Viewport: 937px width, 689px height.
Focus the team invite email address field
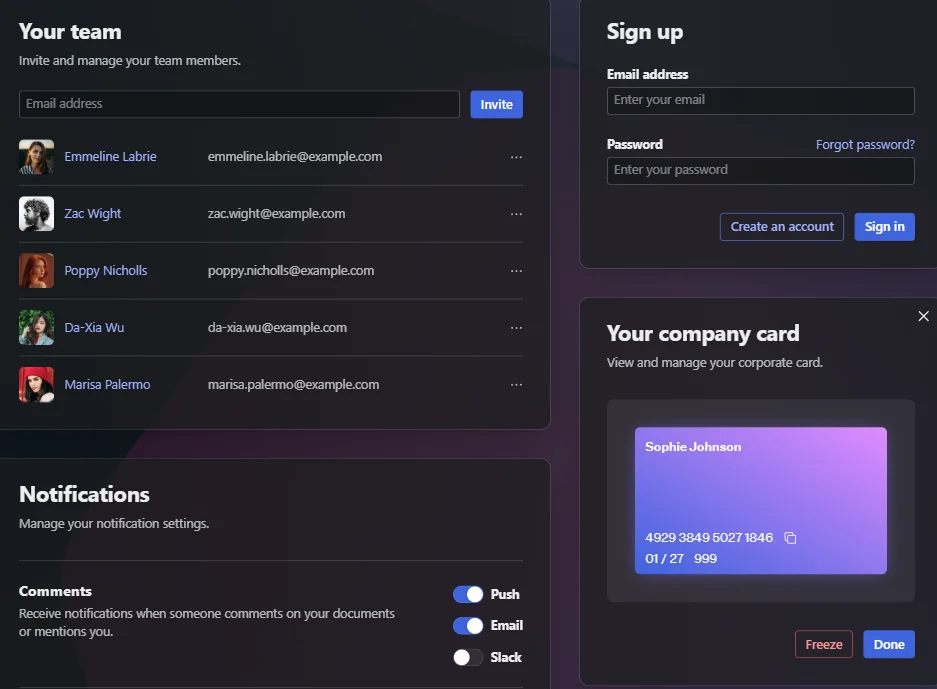click(x=239, y=104)
